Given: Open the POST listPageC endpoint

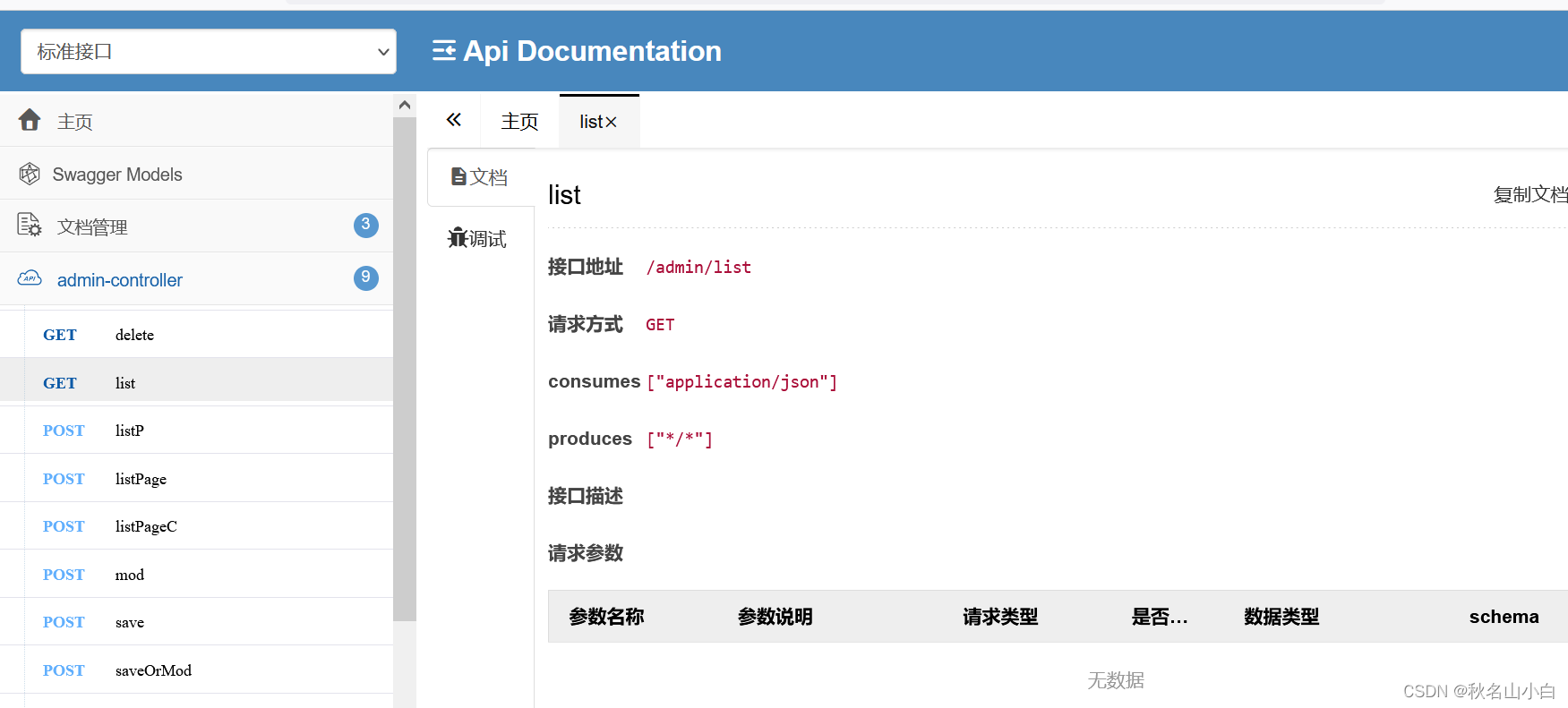Looking at the screenshot, I should tap(196, 526).
